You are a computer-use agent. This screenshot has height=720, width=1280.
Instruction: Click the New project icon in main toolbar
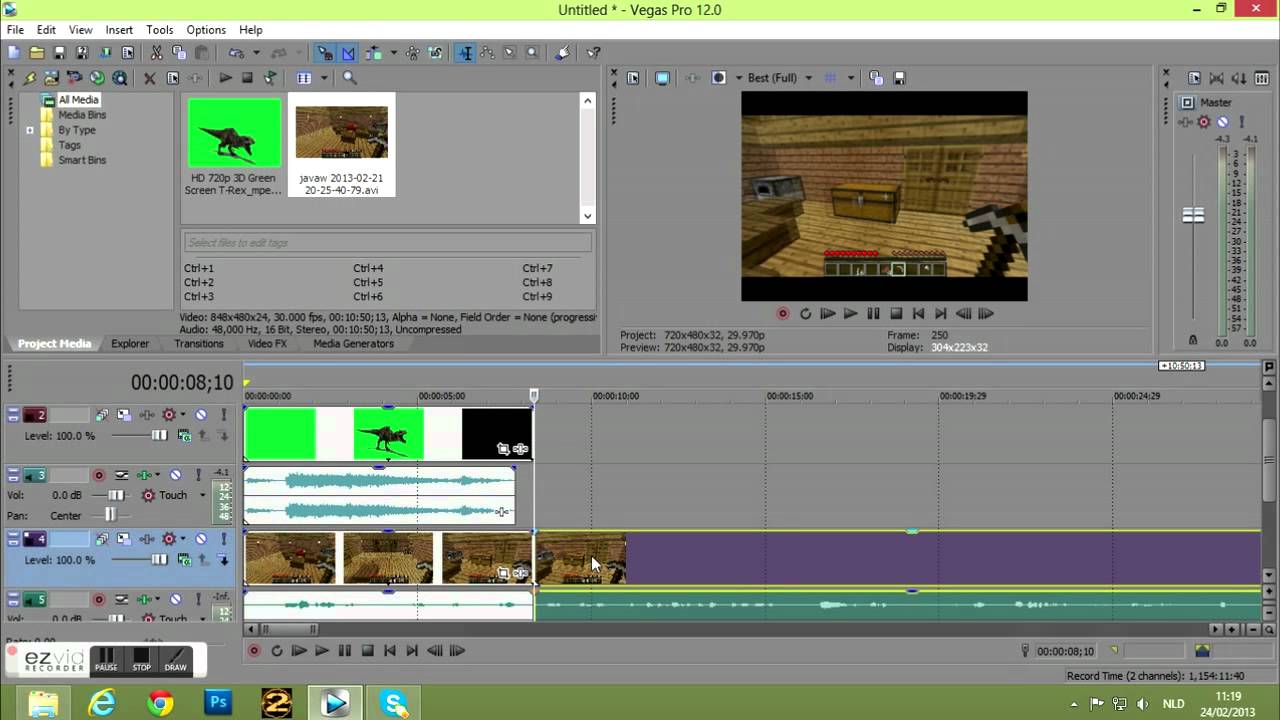point(14,53)
